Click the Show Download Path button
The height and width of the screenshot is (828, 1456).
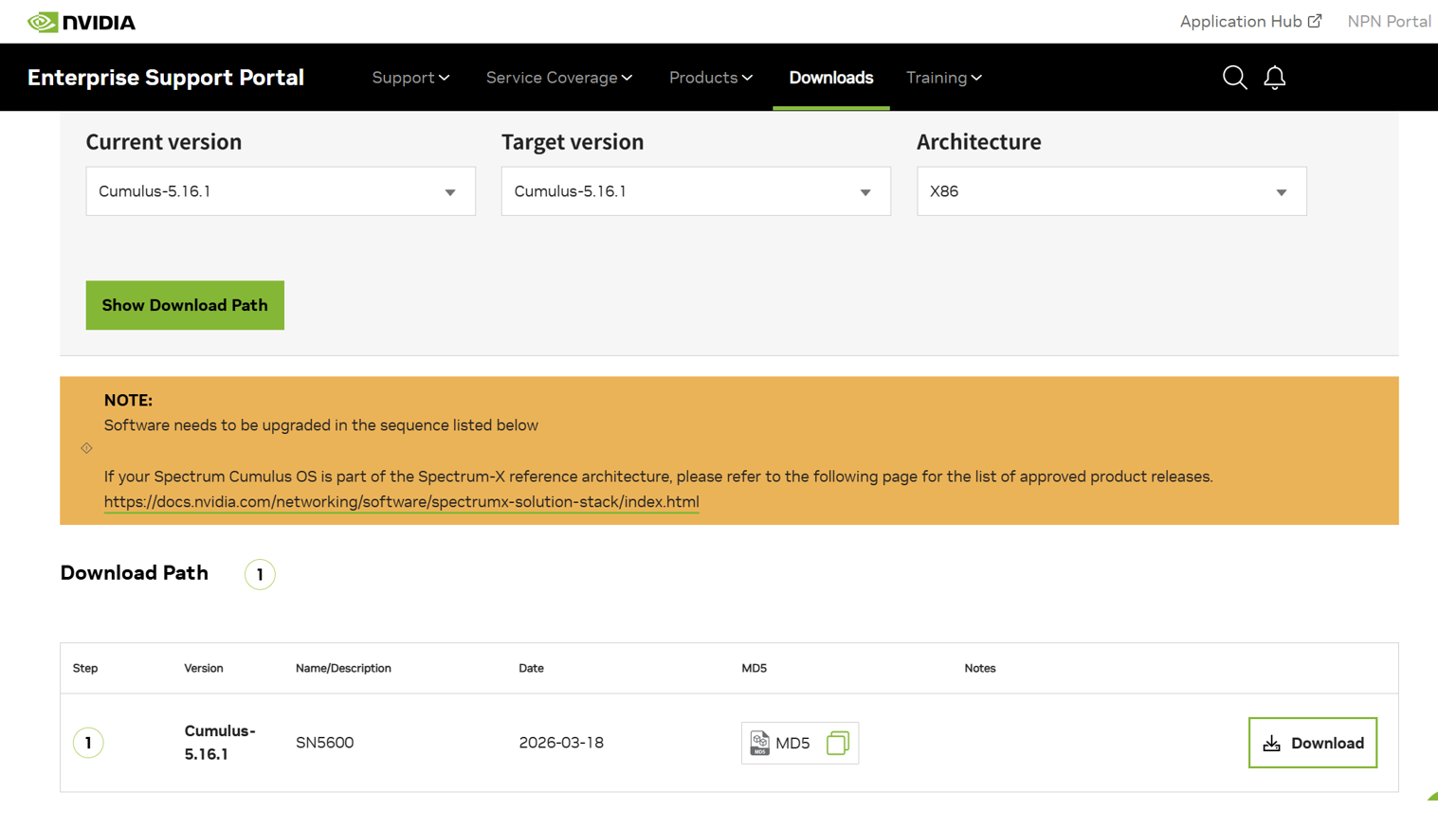coord(185,305)
